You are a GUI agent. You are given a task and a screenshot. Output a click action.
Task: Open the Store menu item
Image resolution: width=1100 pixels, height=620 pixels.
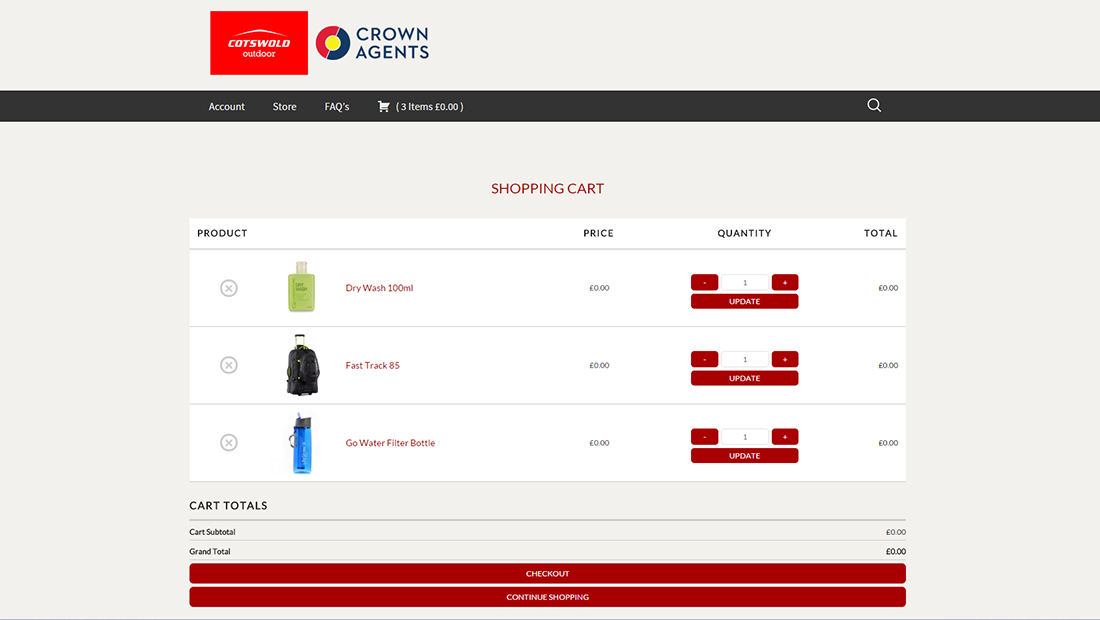click(284, 106)
